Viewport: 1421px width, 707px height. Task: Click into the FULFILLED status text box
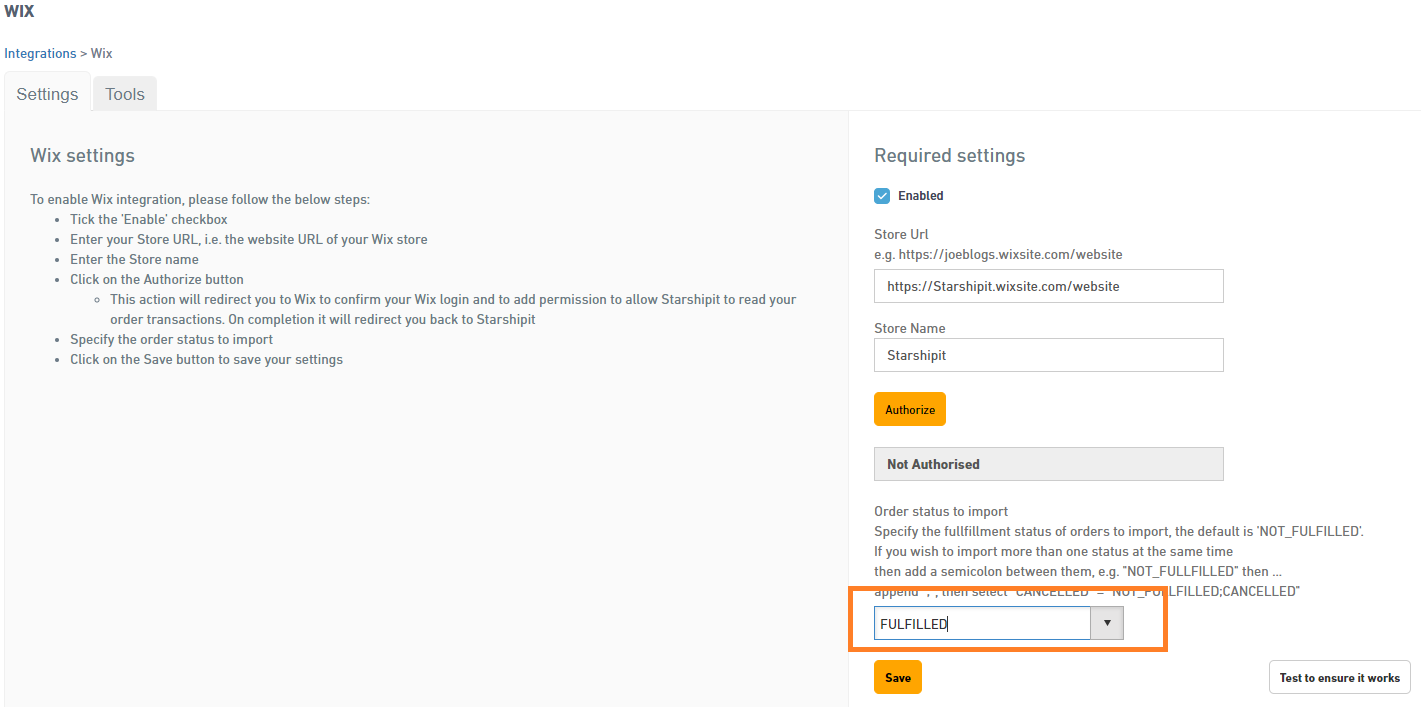(x=982, y=623)
